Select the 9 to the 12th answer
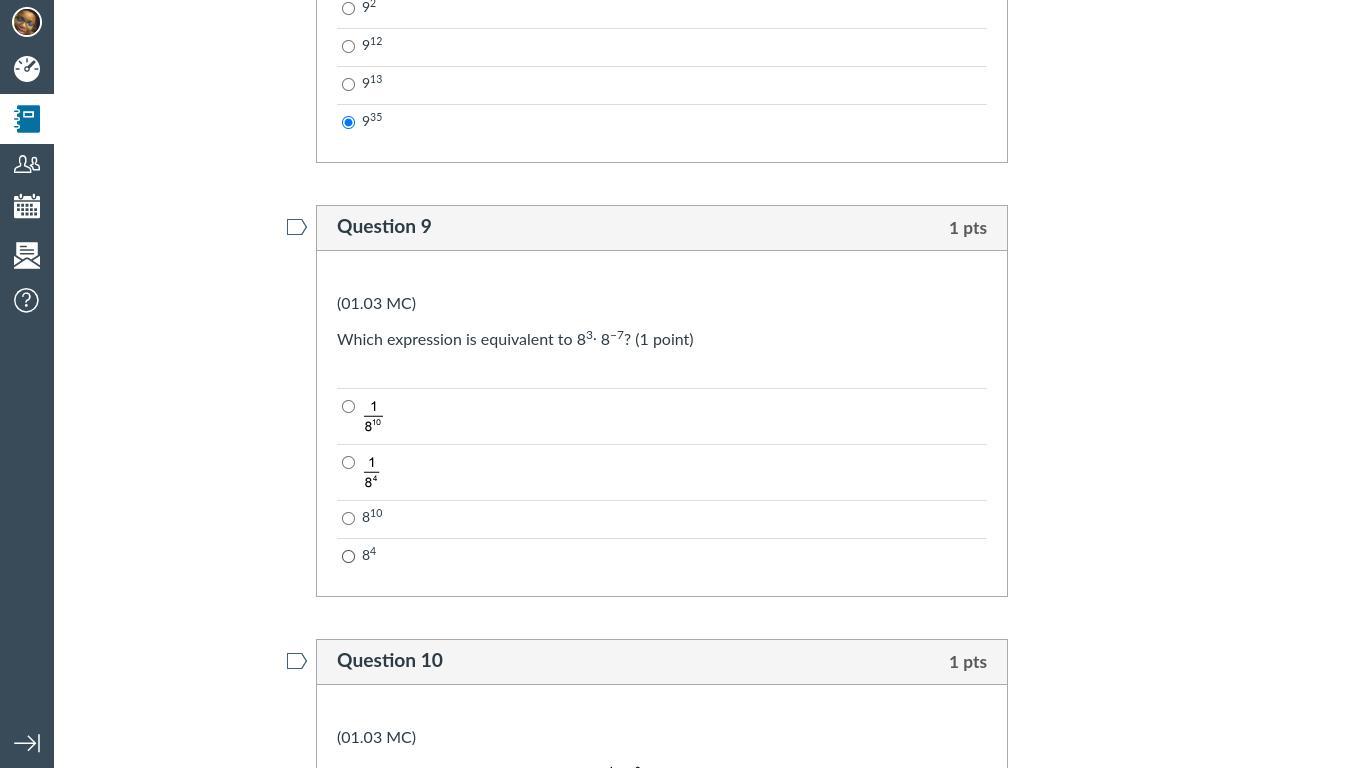1366x768 pixels. pyautogui.click(x=348, y=47)
